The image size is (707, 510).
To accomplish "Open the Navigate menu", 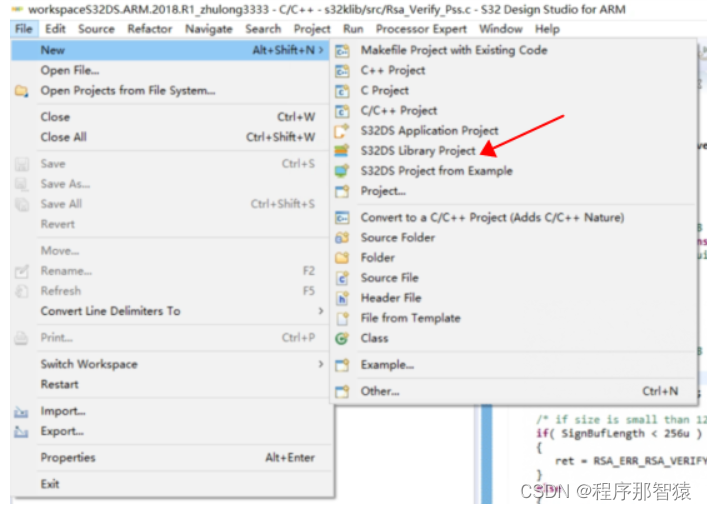I will (209, 29).
